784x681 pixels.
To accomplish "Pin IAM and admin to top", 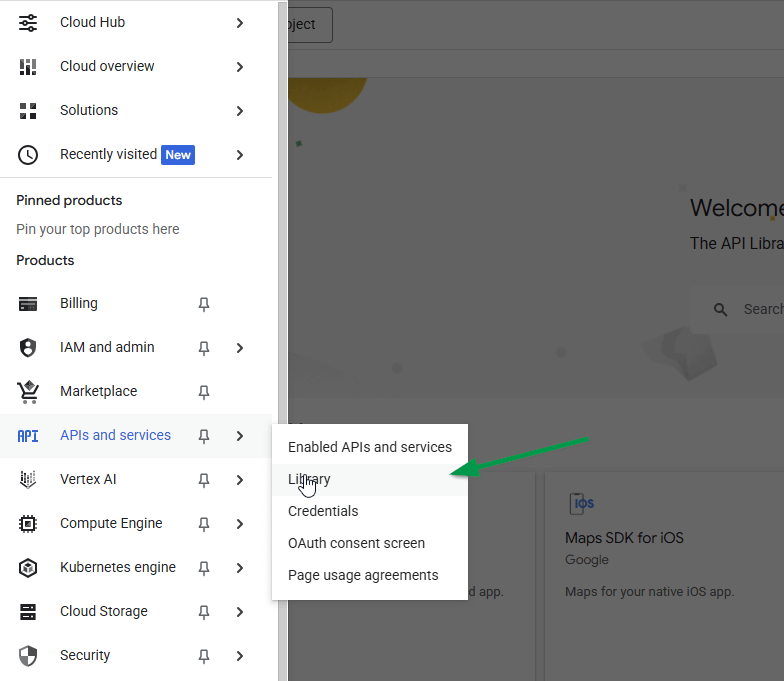I will 204,348.
